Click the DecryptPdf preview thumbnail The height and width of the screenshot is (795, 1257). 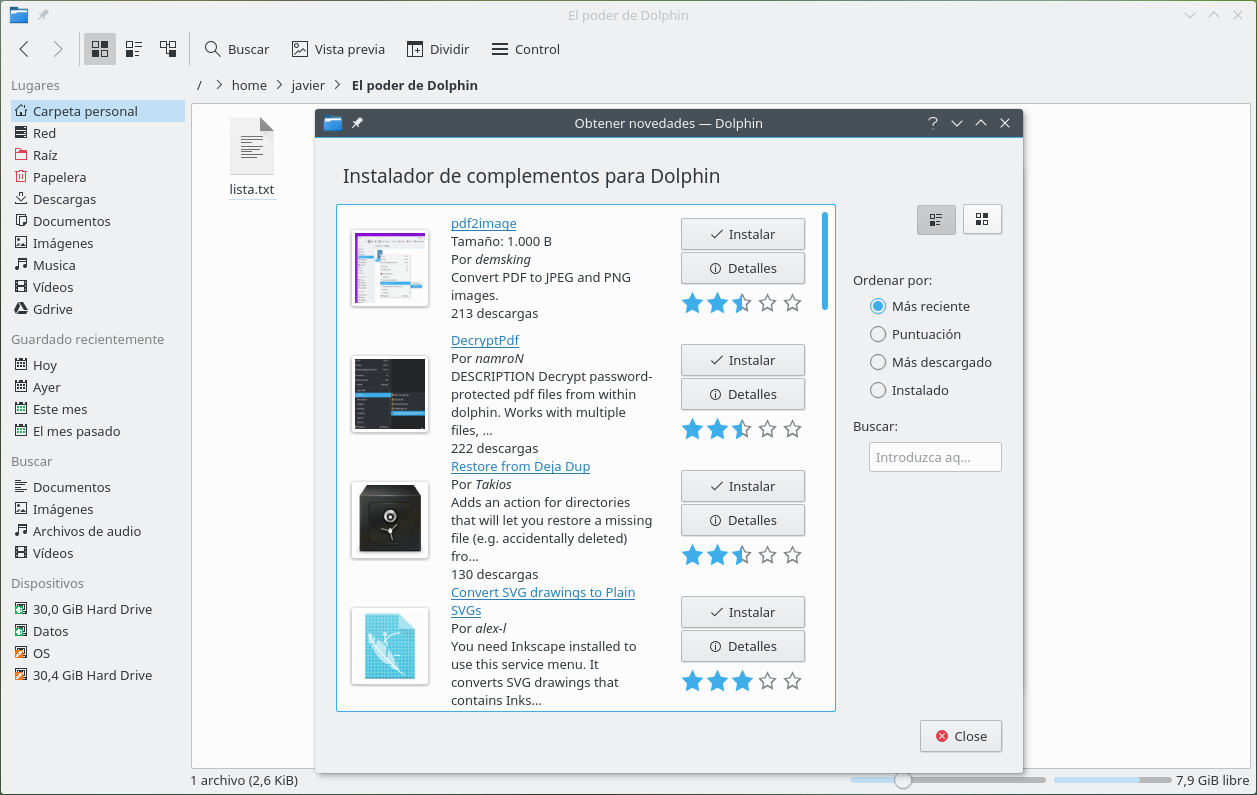390,394
